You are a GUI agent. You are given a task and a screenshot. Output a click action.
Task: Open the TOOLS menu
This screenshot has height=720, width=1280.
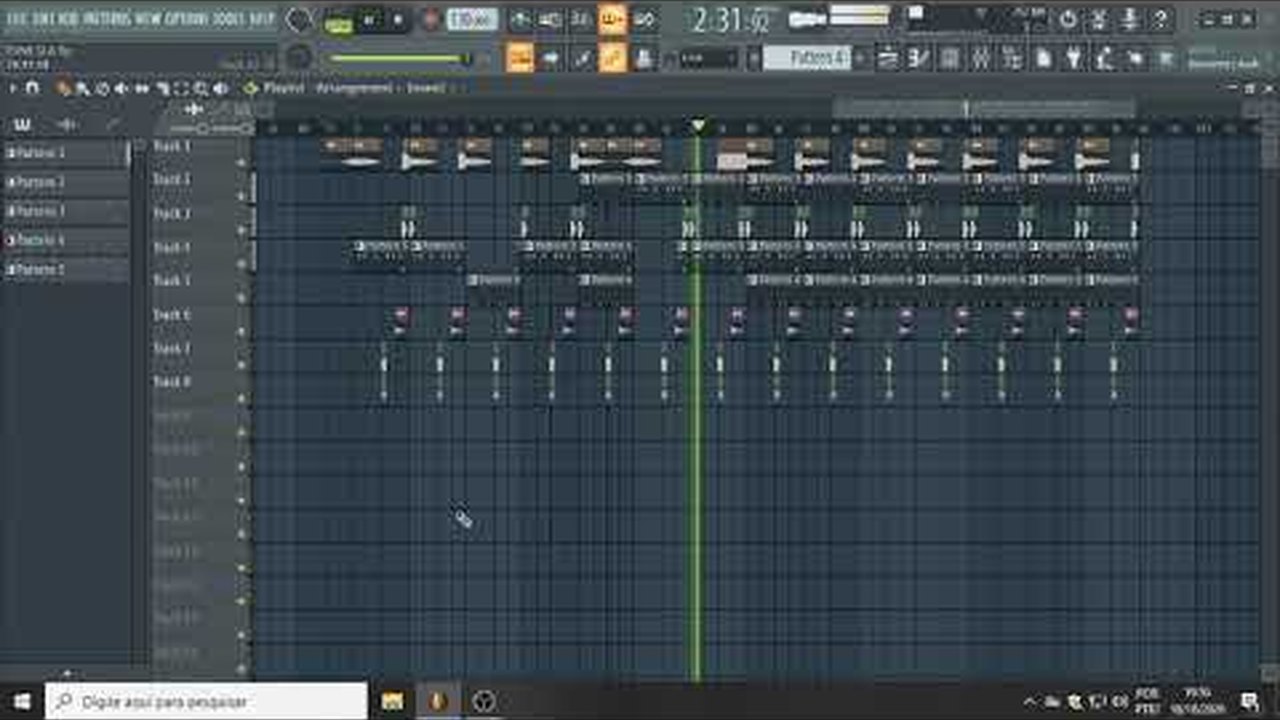click(230, 19)
